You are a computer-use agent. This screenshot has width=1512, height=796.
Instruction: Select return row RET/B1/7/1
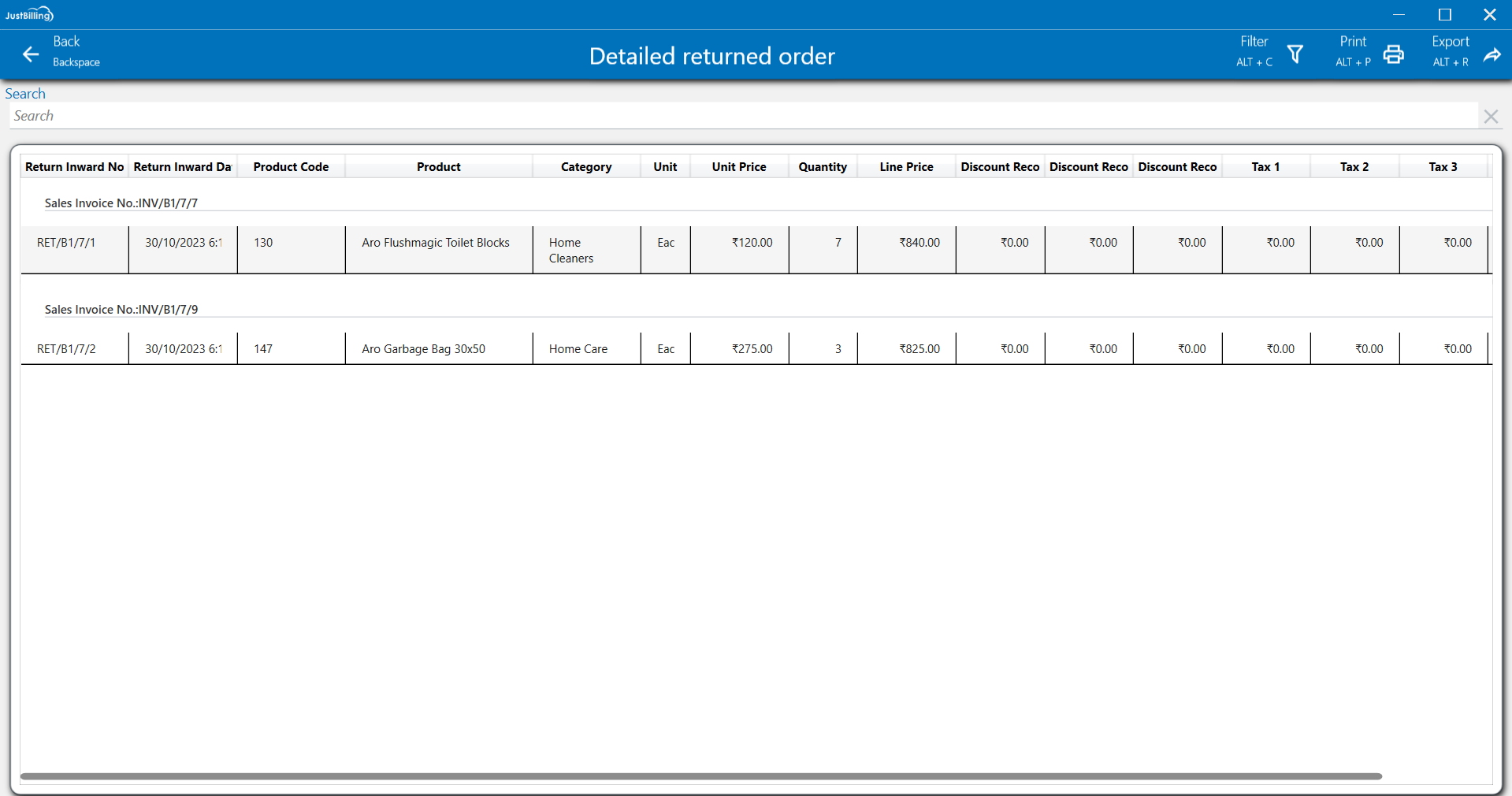[66, 243]
